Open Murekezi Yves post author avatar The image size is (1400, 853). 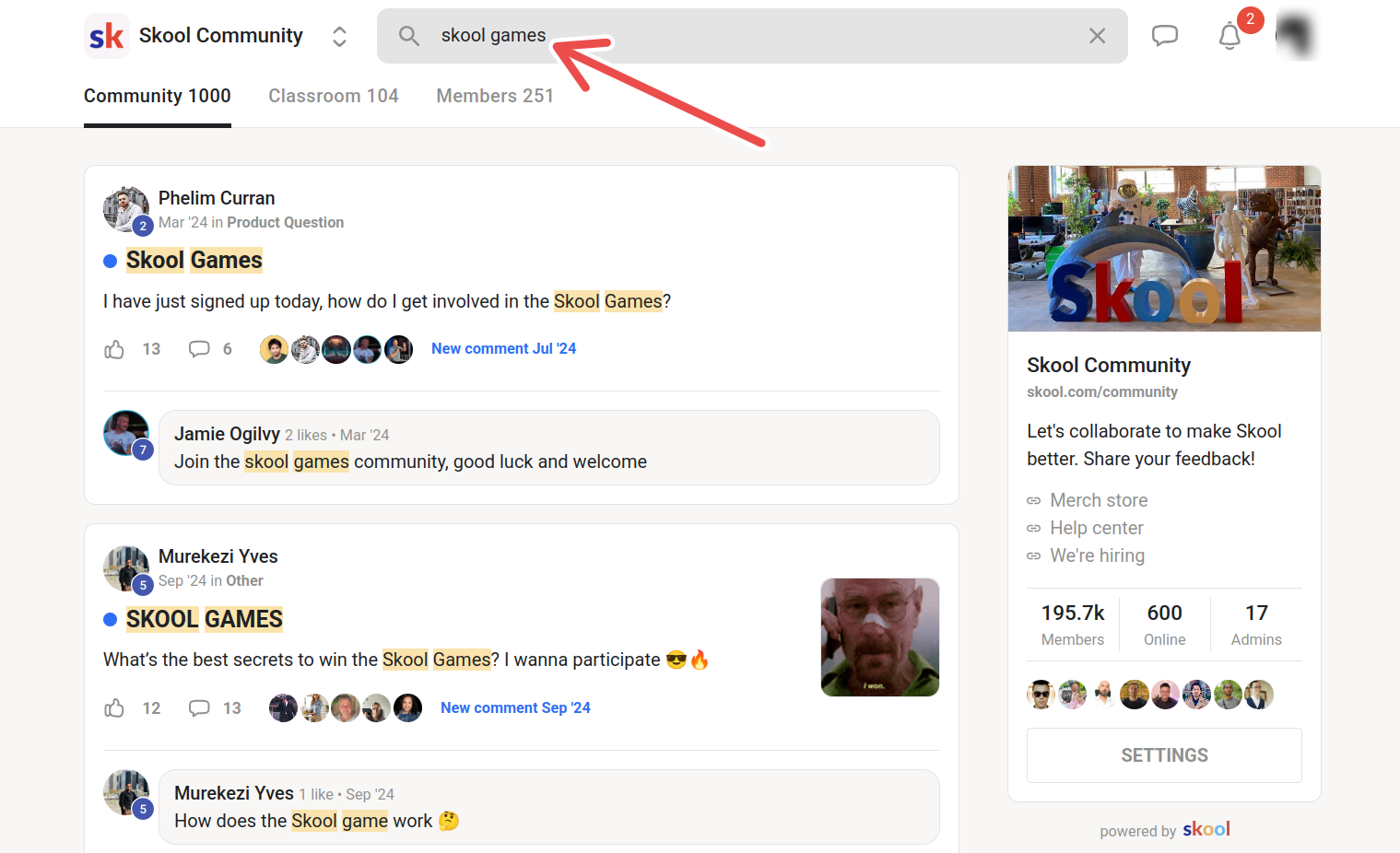(x=126, y=567)
